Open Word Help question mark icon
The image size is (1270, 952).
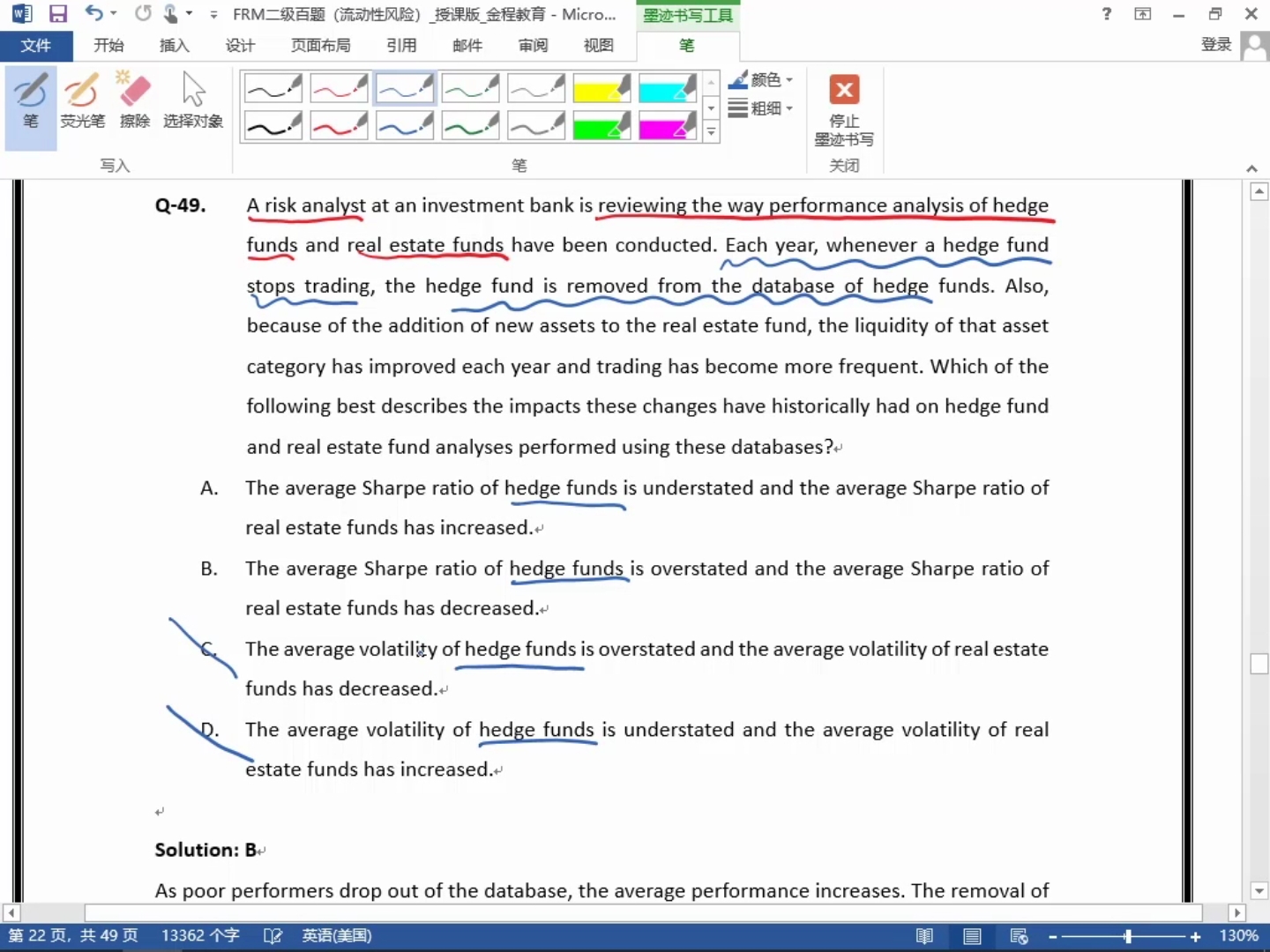(1107, 14)
